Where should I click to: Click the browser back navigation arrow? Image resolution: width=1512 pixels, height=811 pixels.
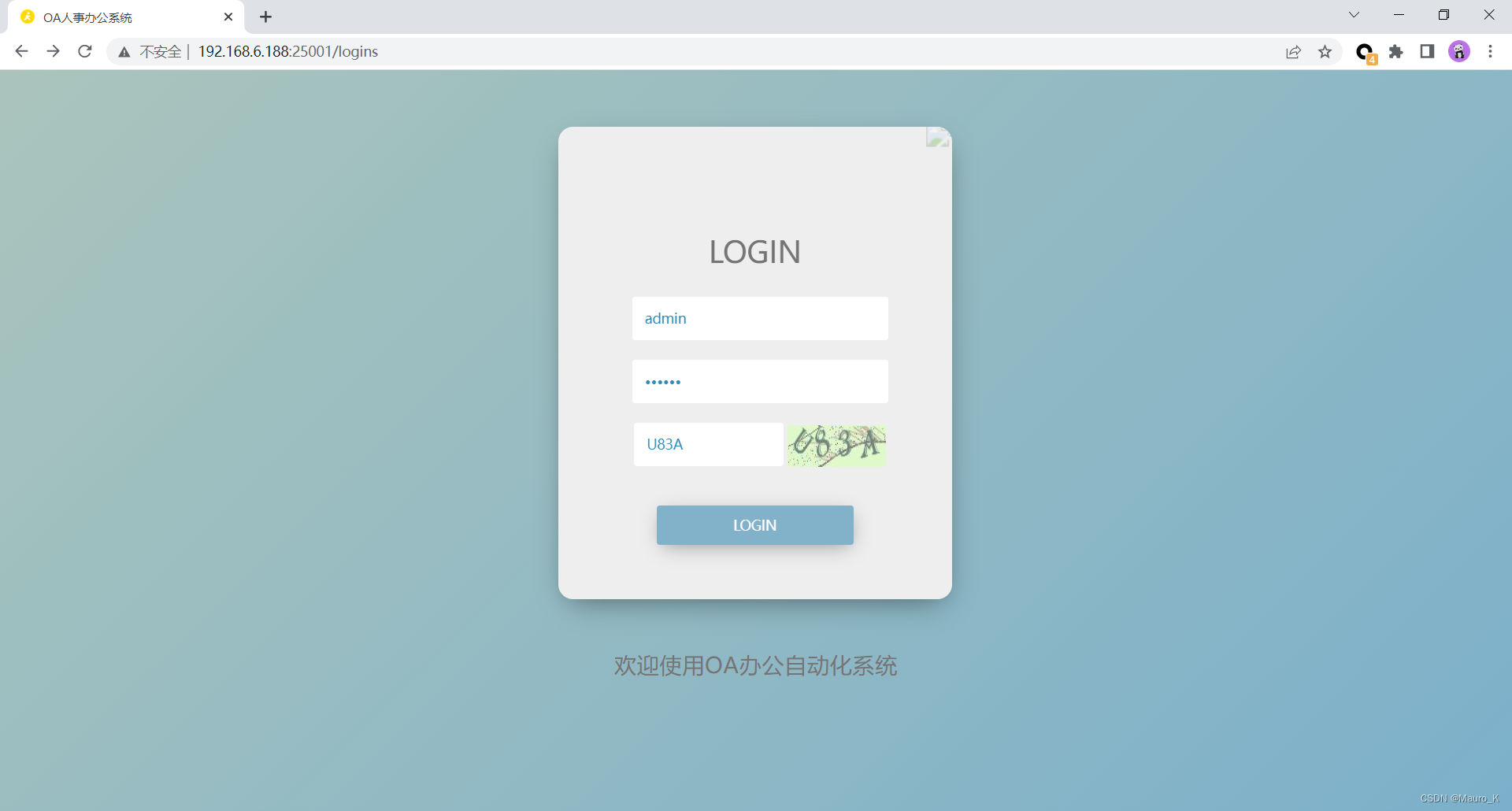pyautogui.click(x=21, y=51)
